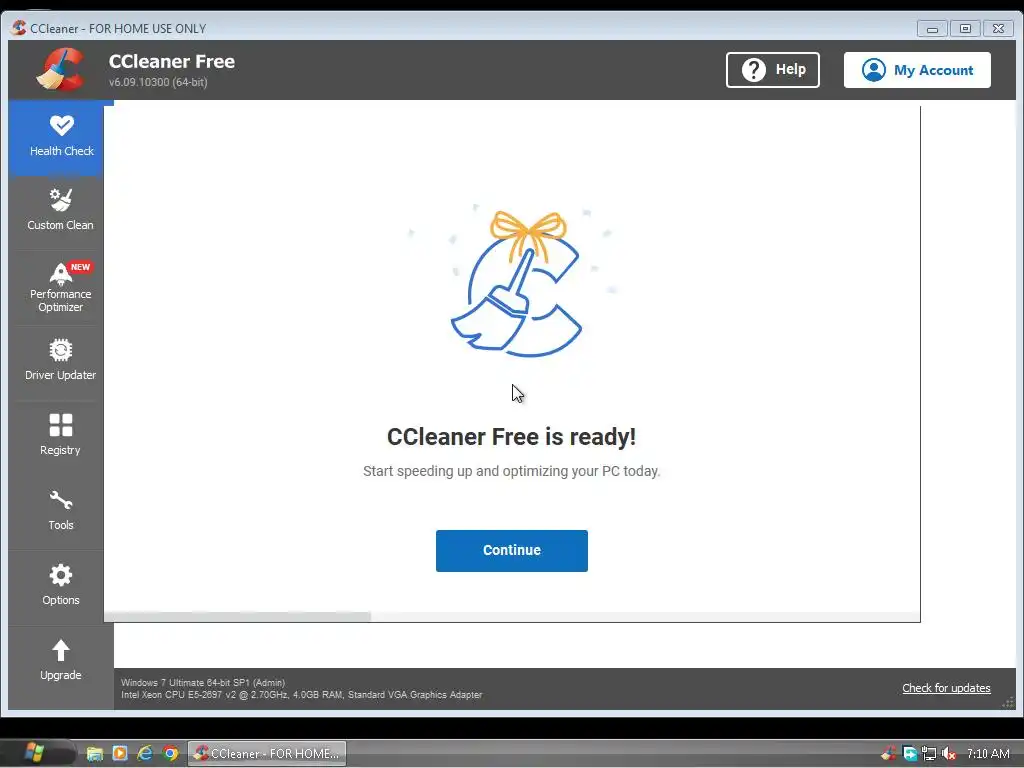Screen dimensions: 1024x768
Task: Open the Registry cleaner
Action: coord(60,436)
